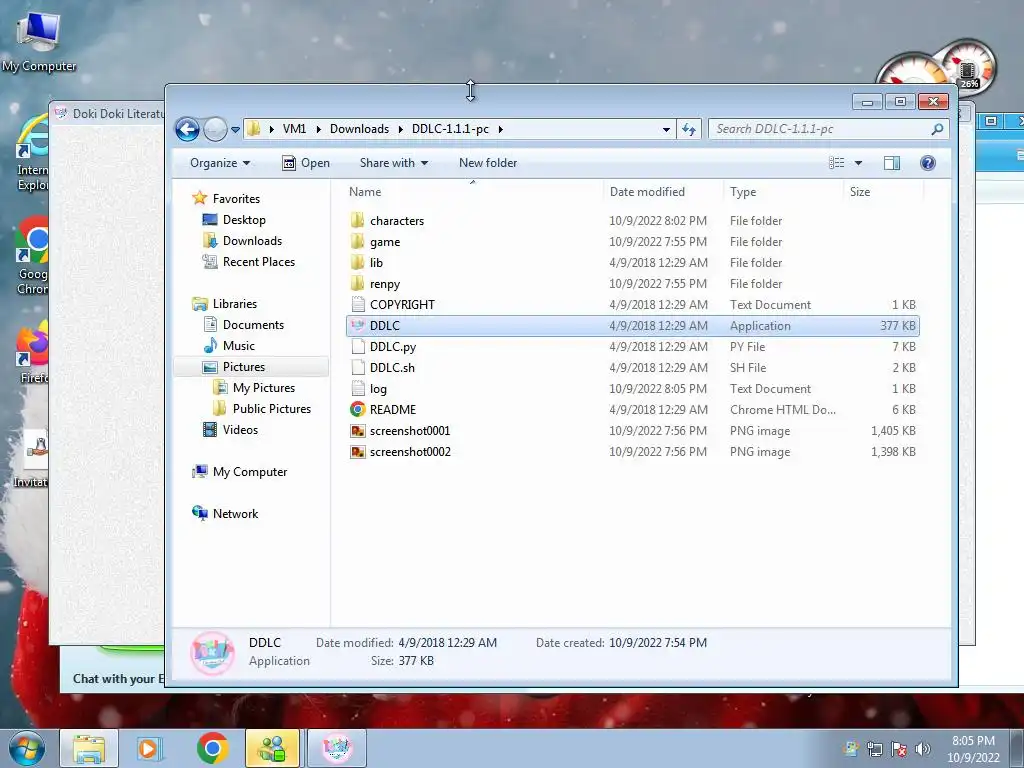Sort by Name column
This screenshot has height=768, width=1024.
[x=472, y=192]
